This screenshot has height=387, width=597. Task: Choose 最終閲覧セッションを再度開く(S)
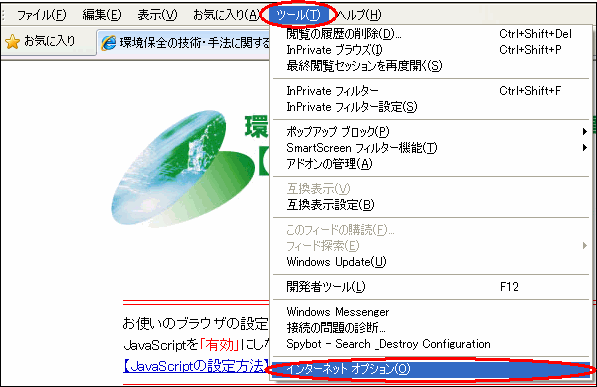click(431, 66)
